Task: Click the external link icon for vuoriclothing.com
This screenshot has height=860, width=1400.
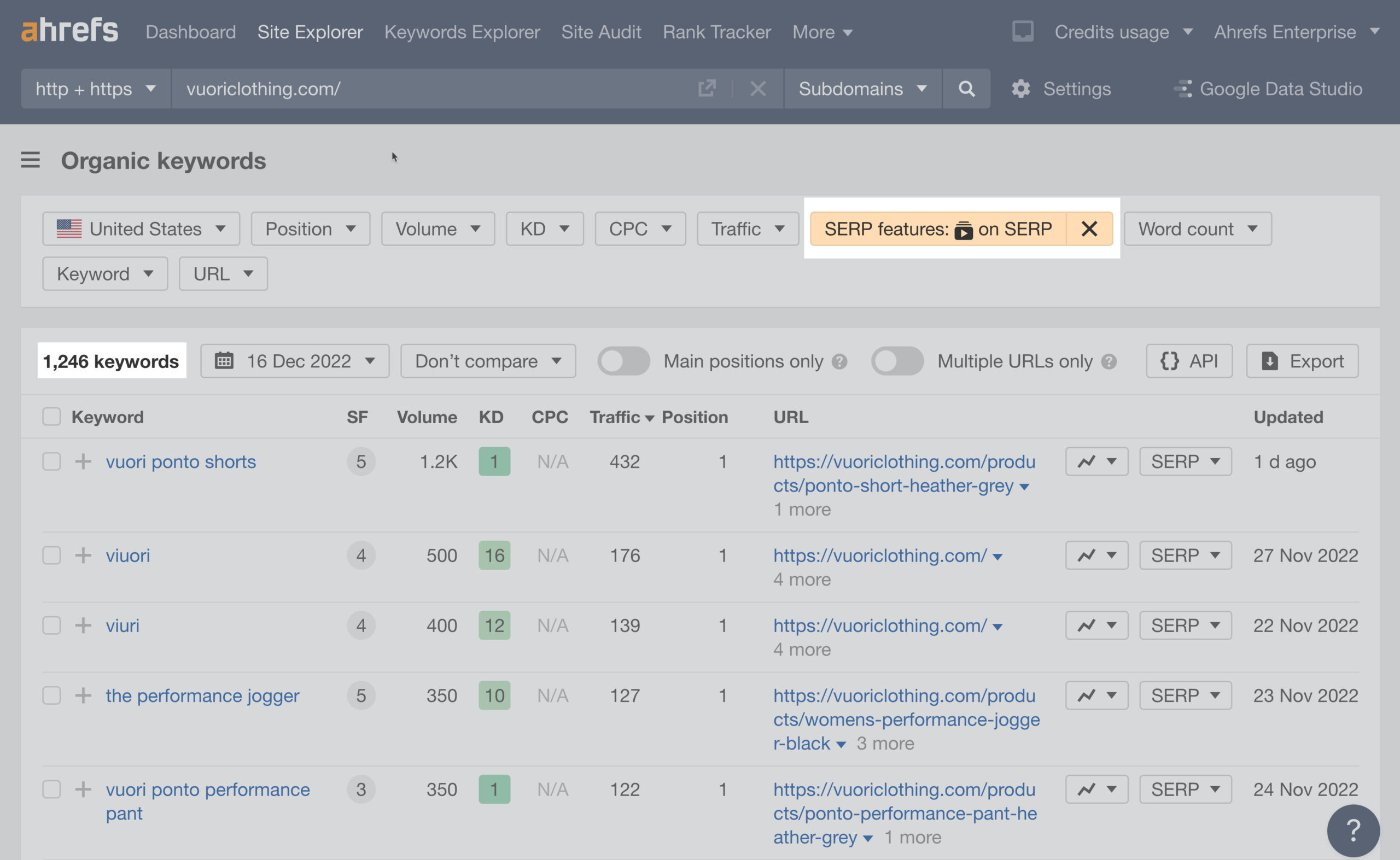Action: (x=707, y=88)
